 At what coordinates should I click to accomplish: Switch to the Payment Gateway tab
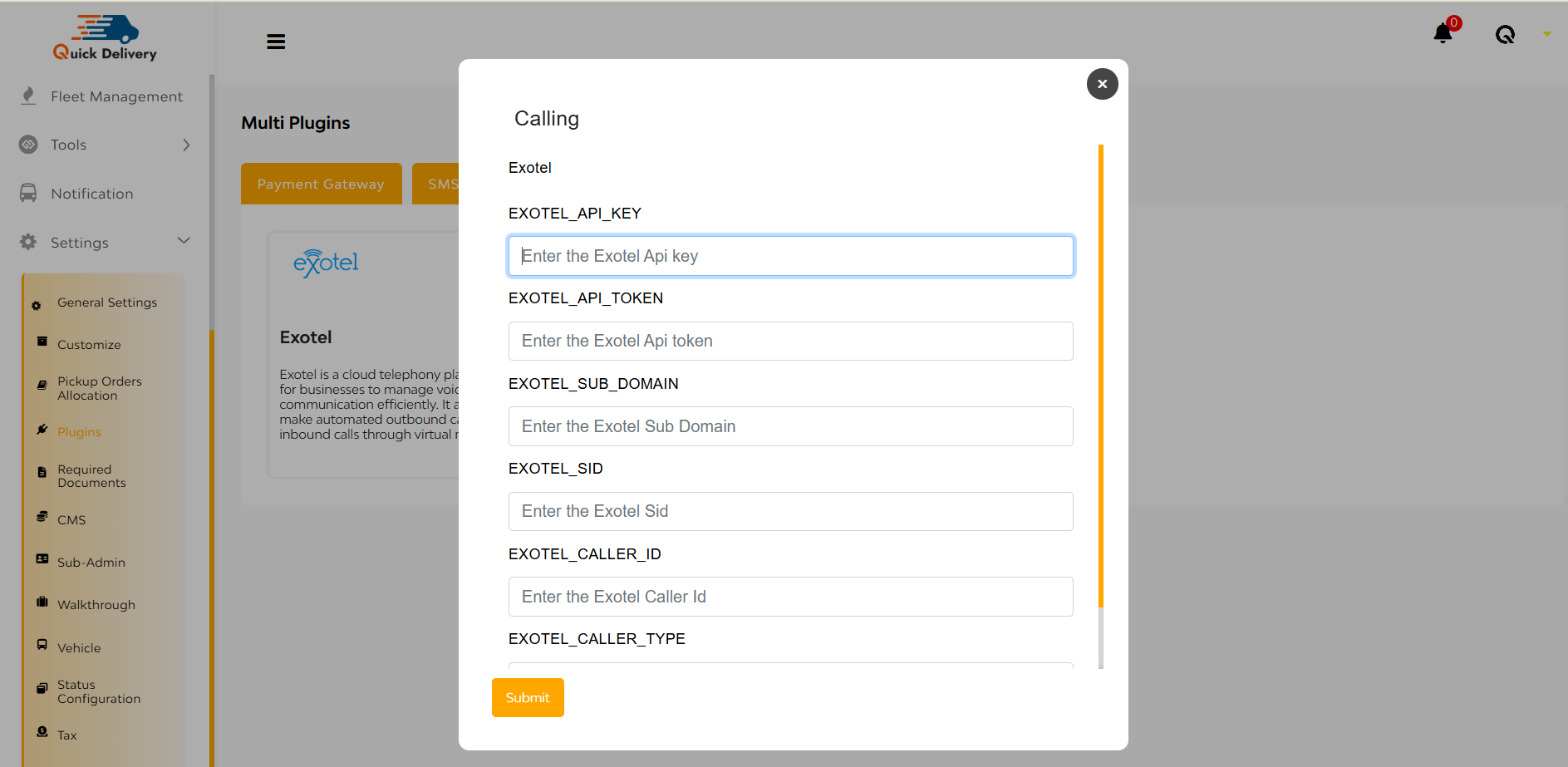click(321, 184)
